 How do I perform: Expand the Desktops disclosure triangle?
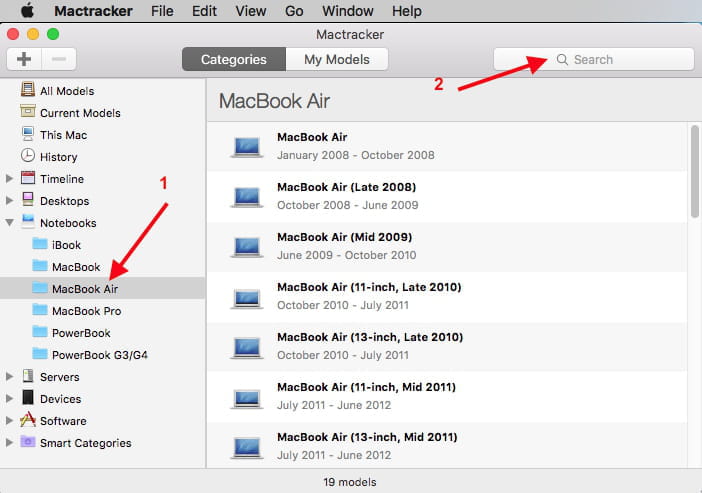point(9,201)
